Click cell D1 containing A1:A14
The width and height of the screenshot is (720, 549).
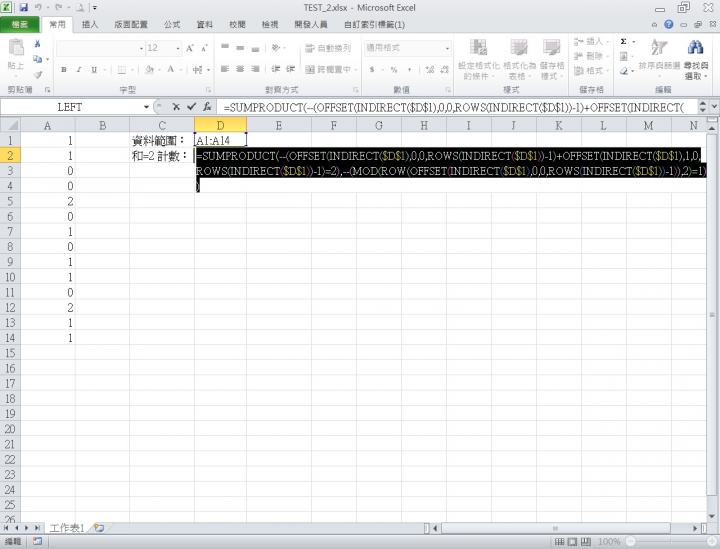click(x=220, y=140)
